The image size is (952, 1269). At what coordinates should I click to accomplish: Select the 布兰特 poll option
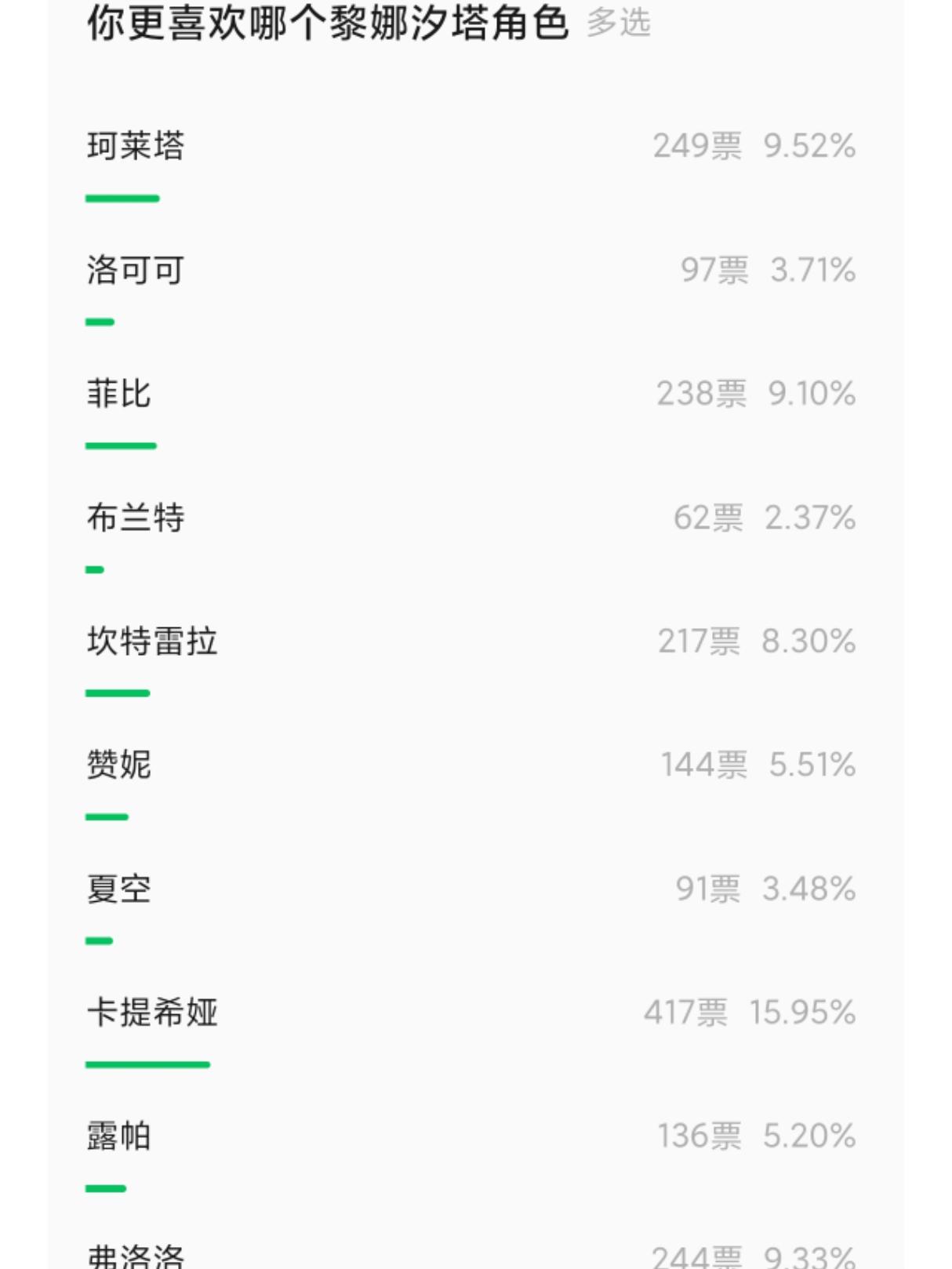136,518
